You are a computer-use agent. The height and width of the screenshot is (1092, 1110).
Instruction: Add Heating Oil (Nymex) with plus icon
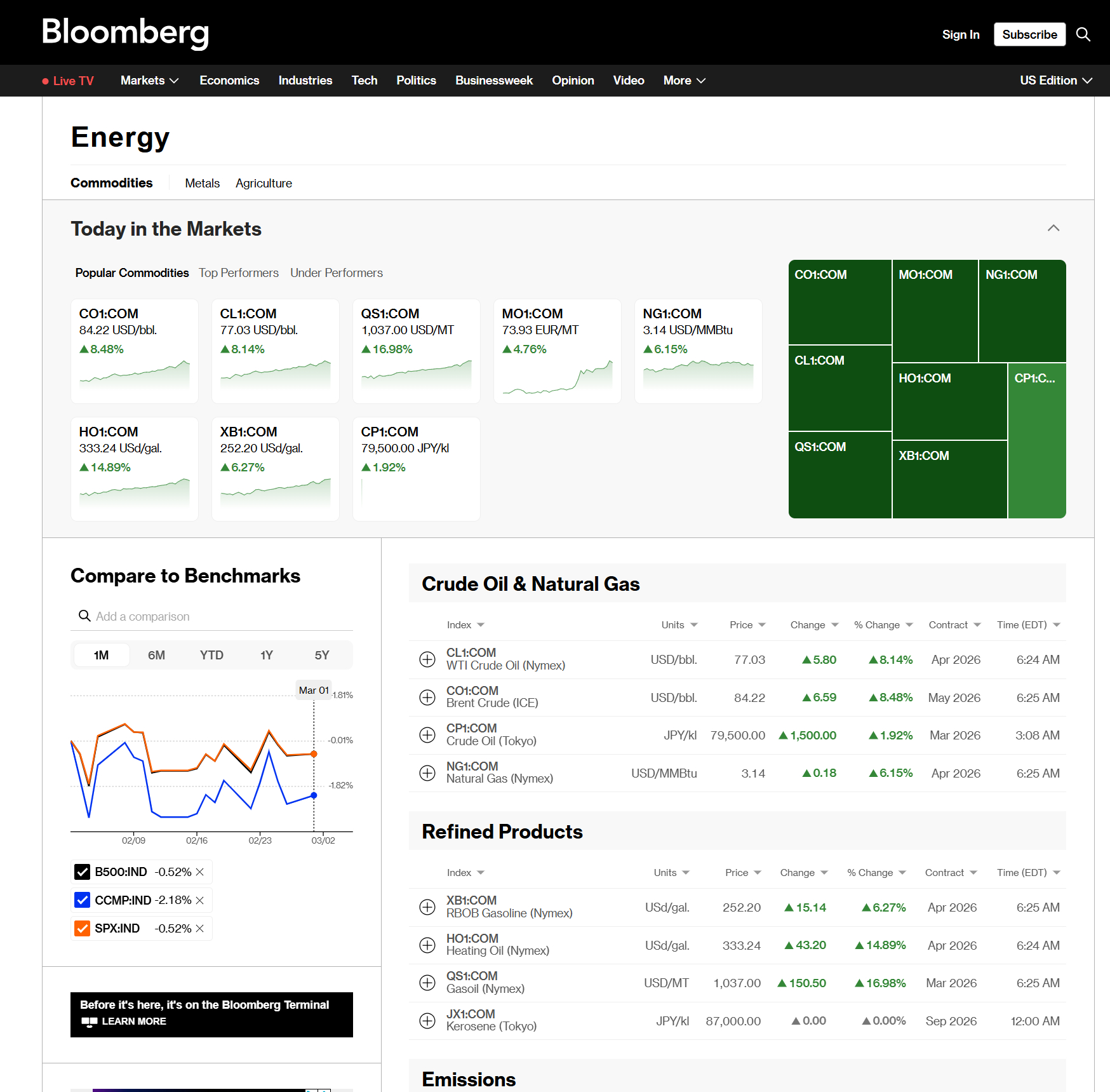point(427,945)
